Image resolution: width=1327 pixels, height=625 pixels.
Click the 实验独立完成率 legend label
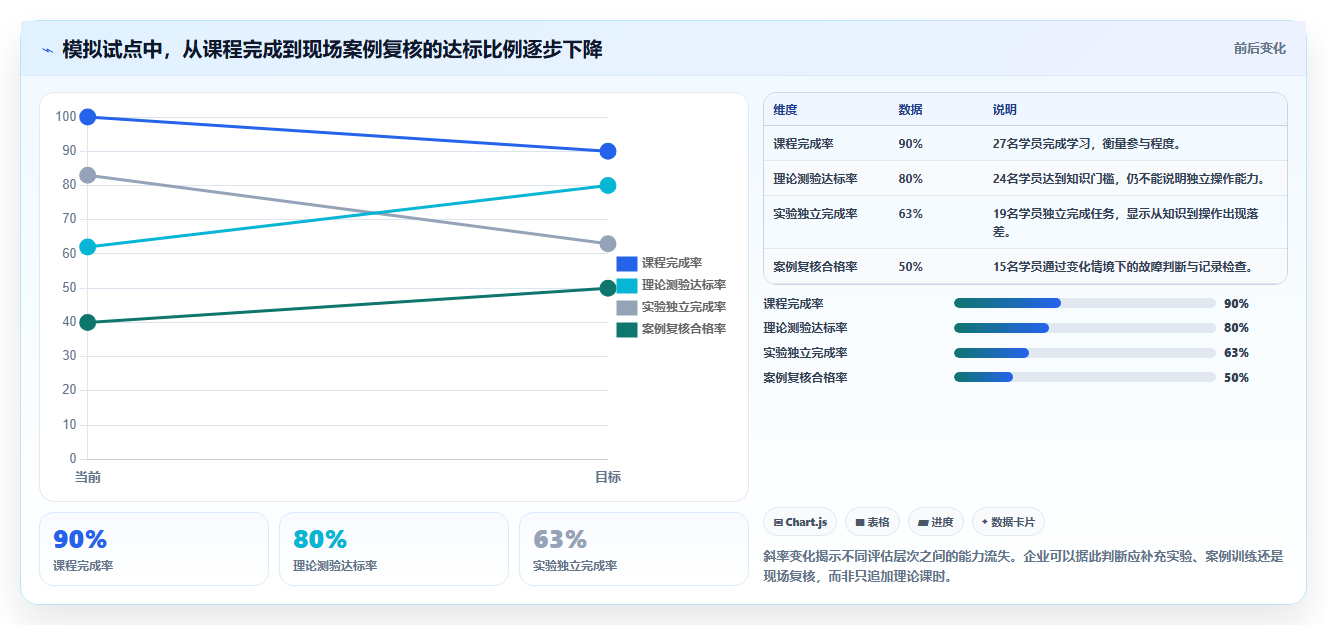tap(684, 308)
